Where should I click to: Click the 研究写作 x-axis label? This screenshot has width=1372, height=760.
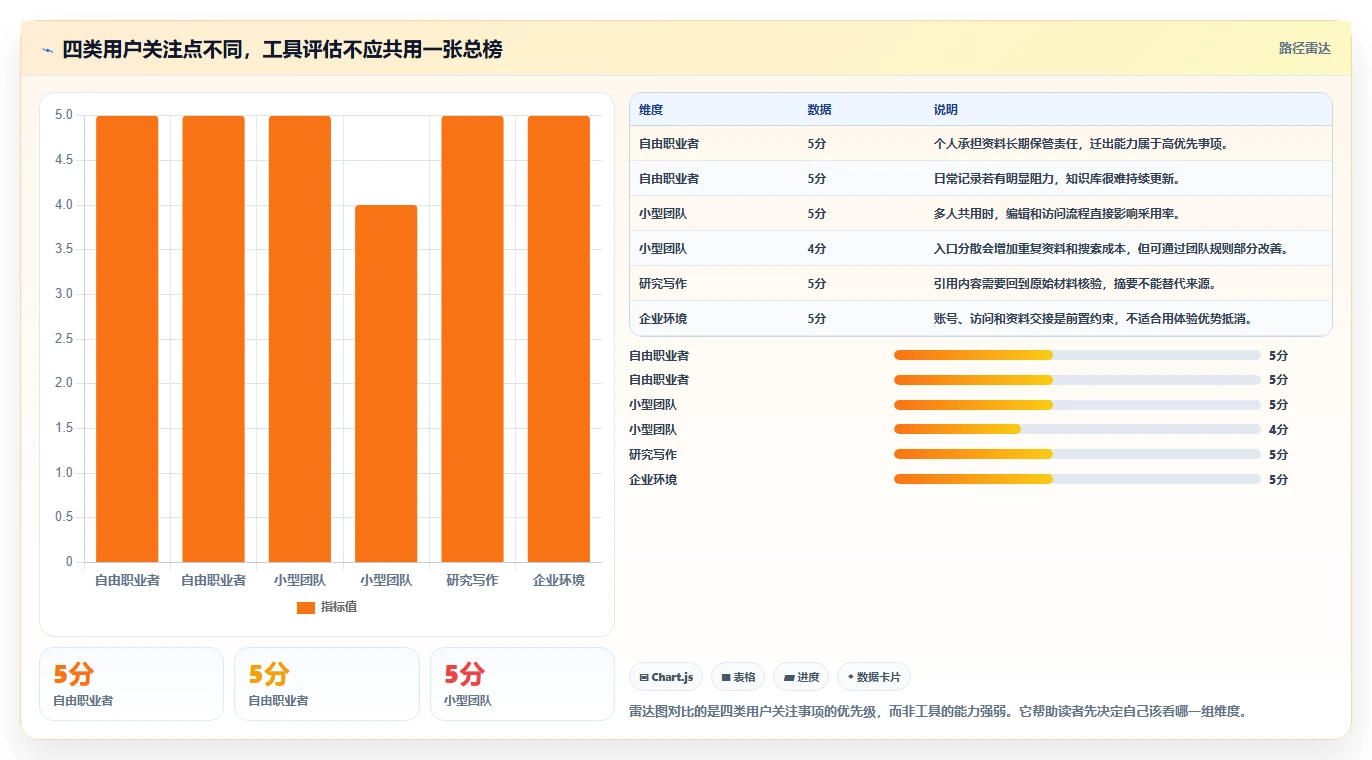point(472,580)
